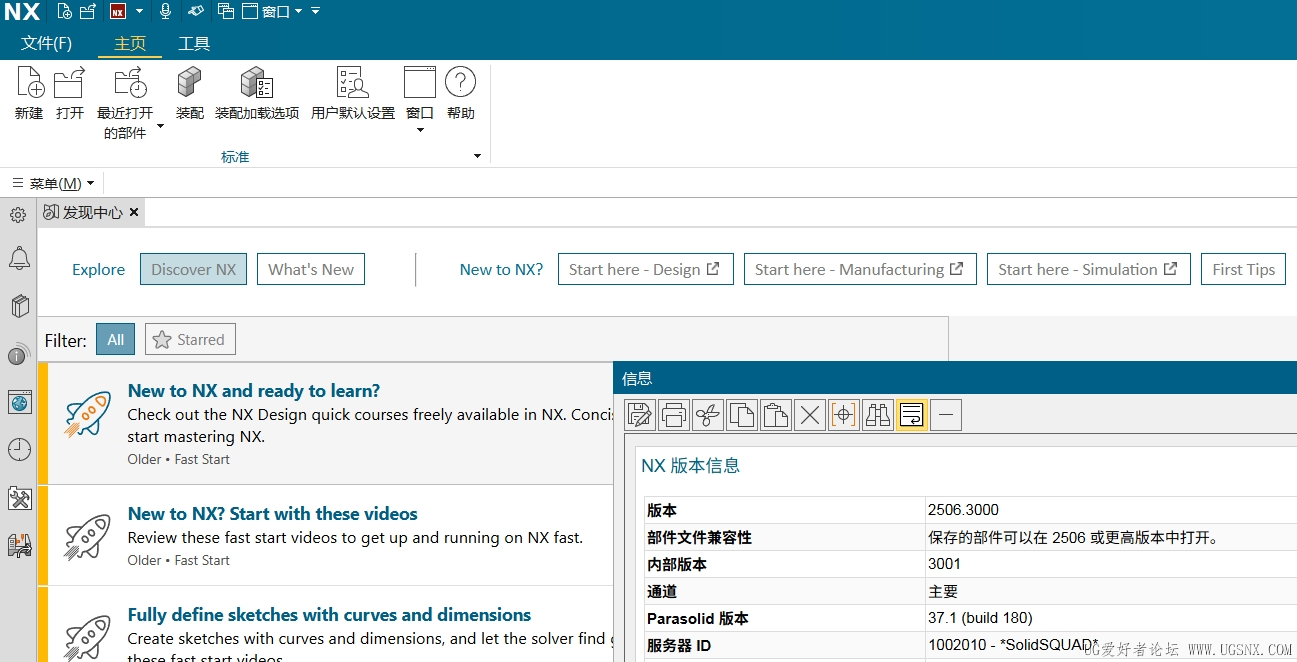Open 用户默认设置 customer defaults
This screenshot has height=662, width=1297.
coord(353,94)
